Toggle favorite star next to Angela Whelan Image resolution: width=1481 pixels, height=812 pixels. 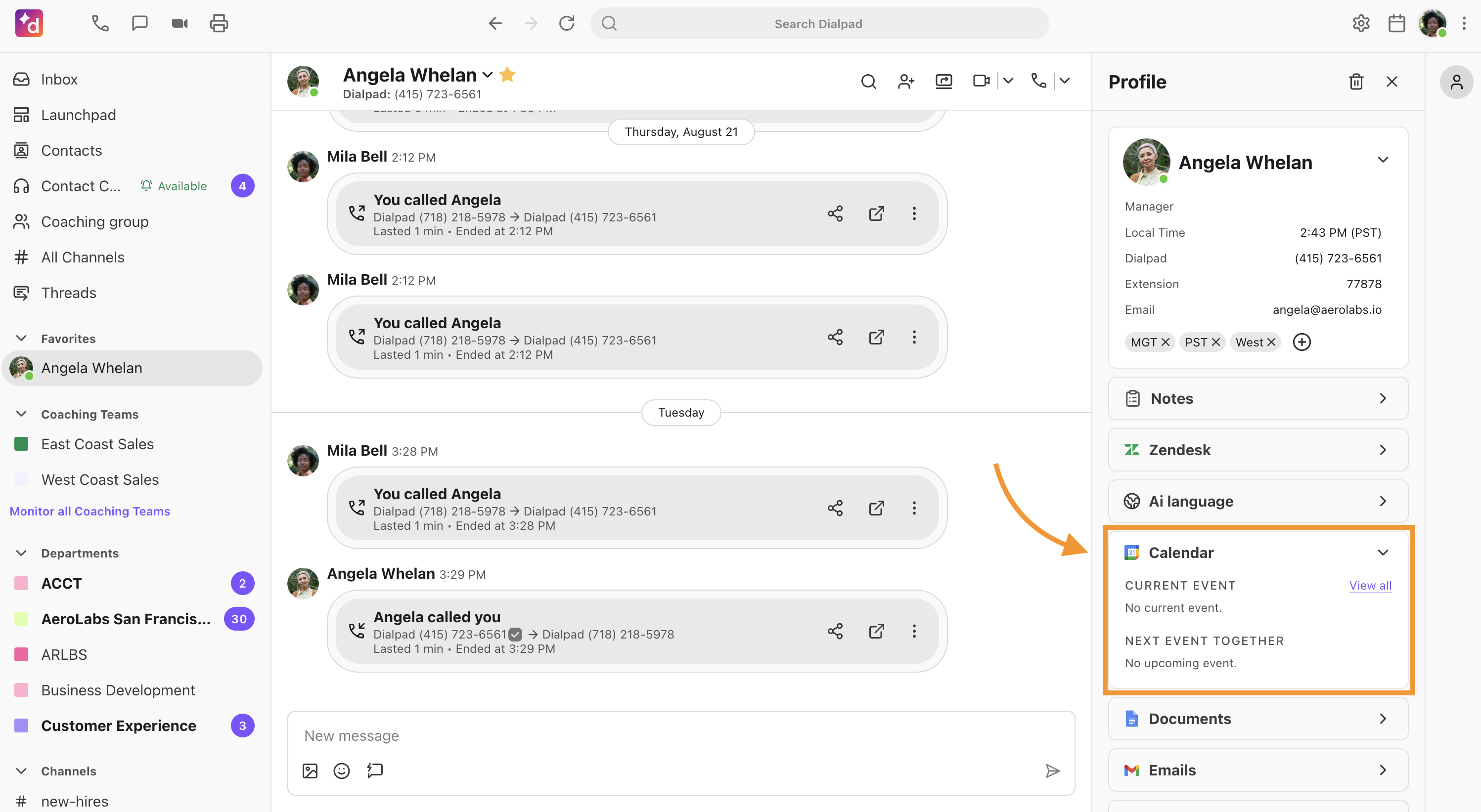508,75
